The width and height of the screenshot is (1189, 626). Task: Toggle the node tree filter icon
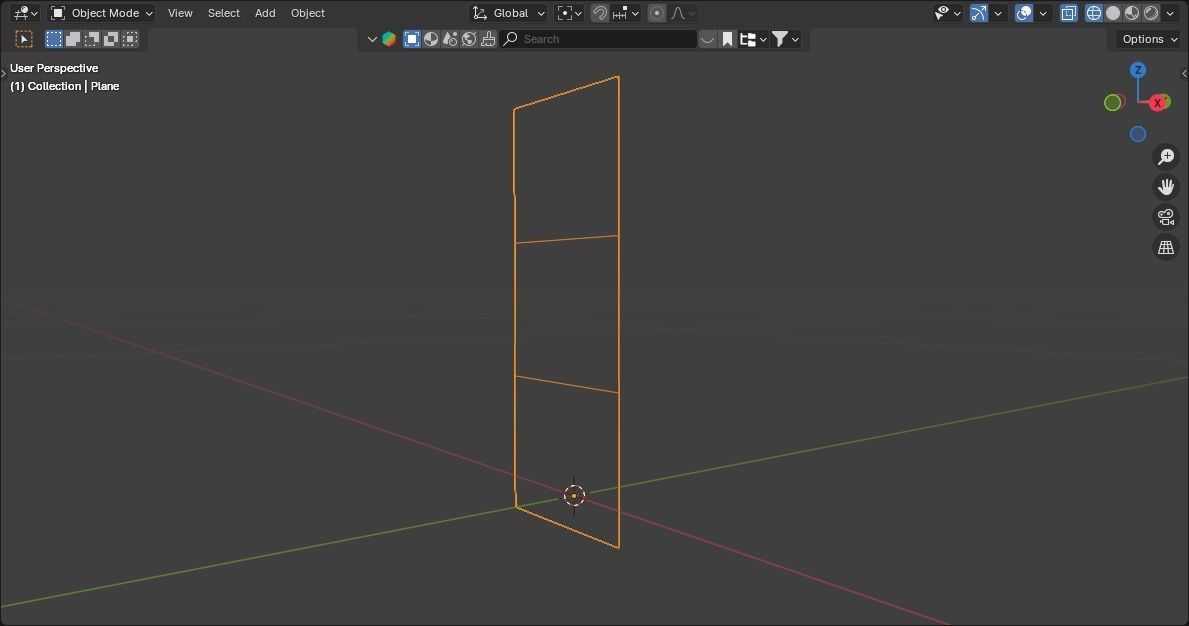pos(450,39)
